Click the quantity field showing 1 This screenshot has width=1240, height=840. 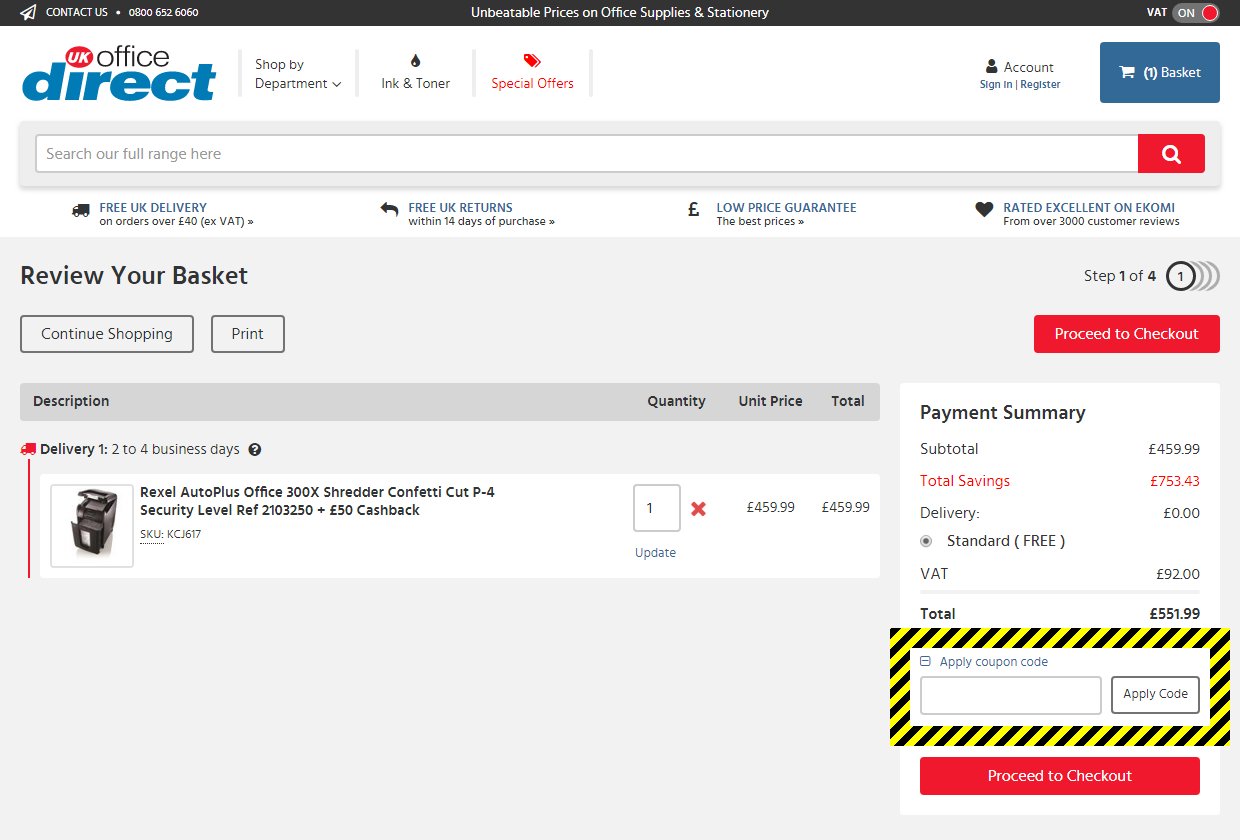(657, 508)
